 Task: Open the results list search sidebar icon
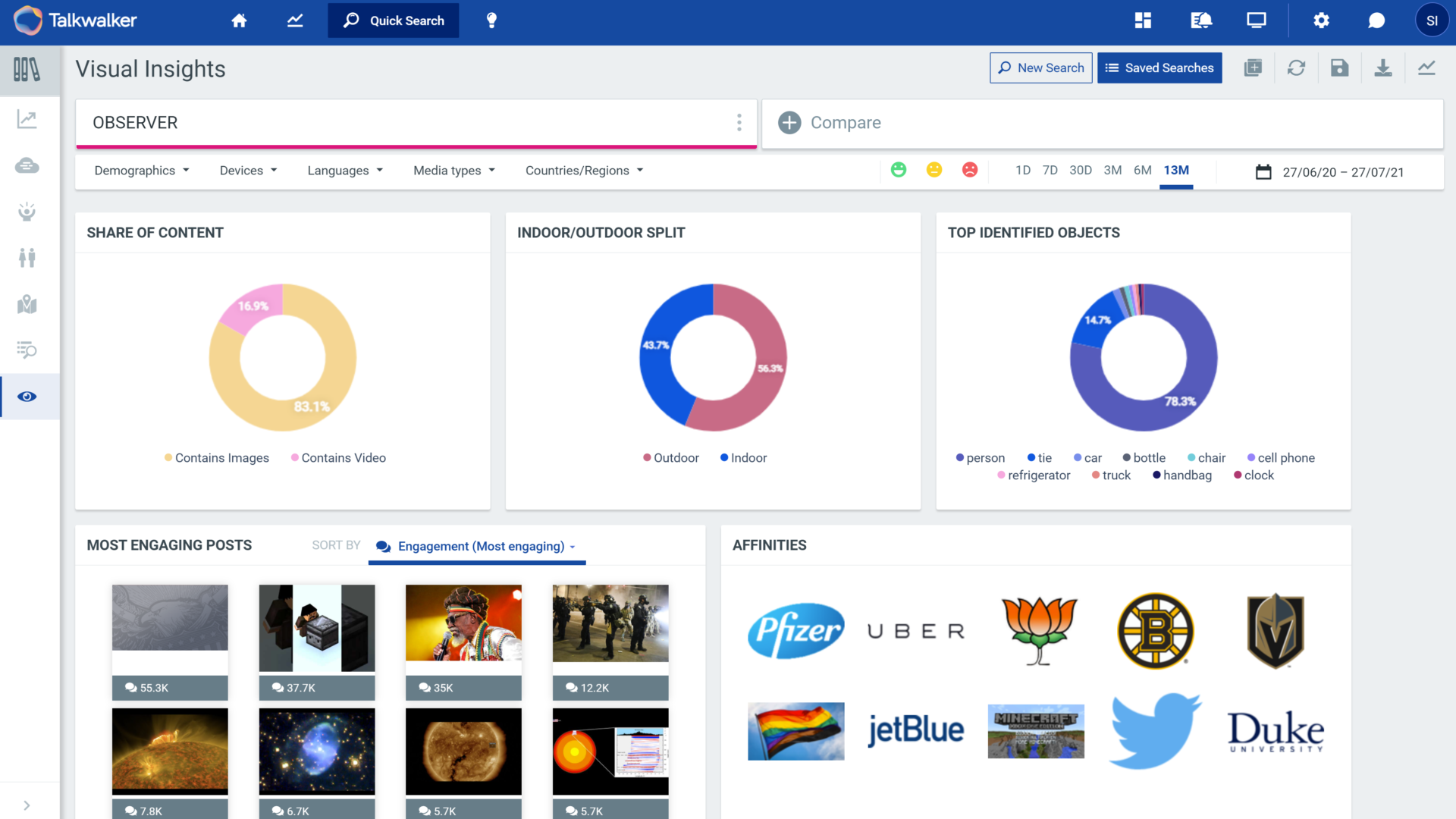click(x=27, y=350)
